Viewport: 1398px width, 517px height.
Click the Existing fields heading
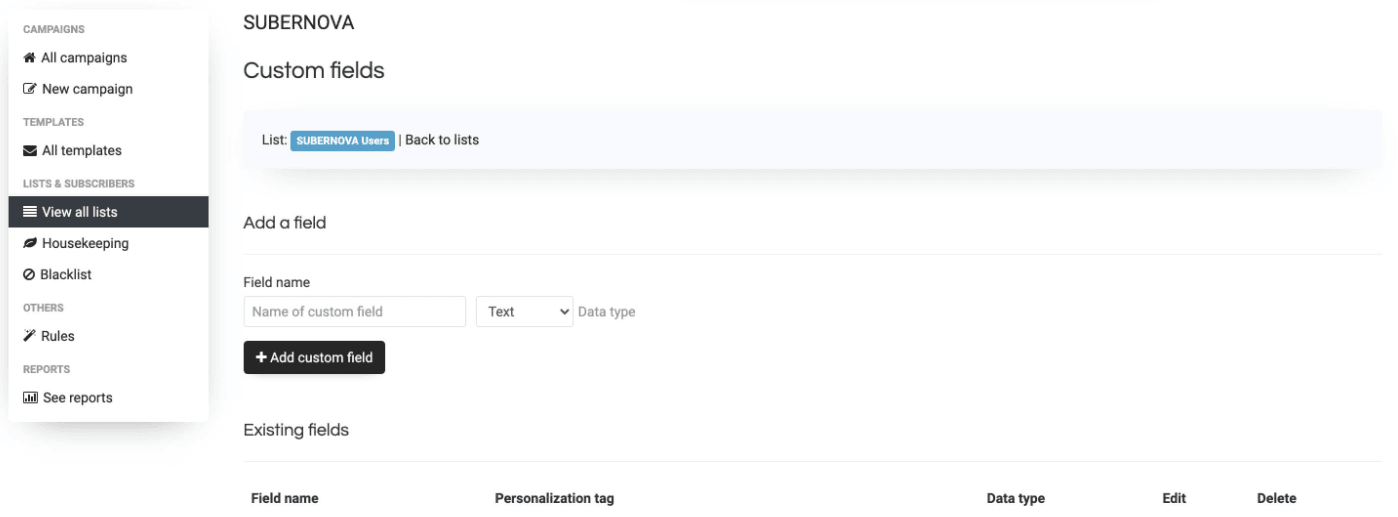coord(296,430)
